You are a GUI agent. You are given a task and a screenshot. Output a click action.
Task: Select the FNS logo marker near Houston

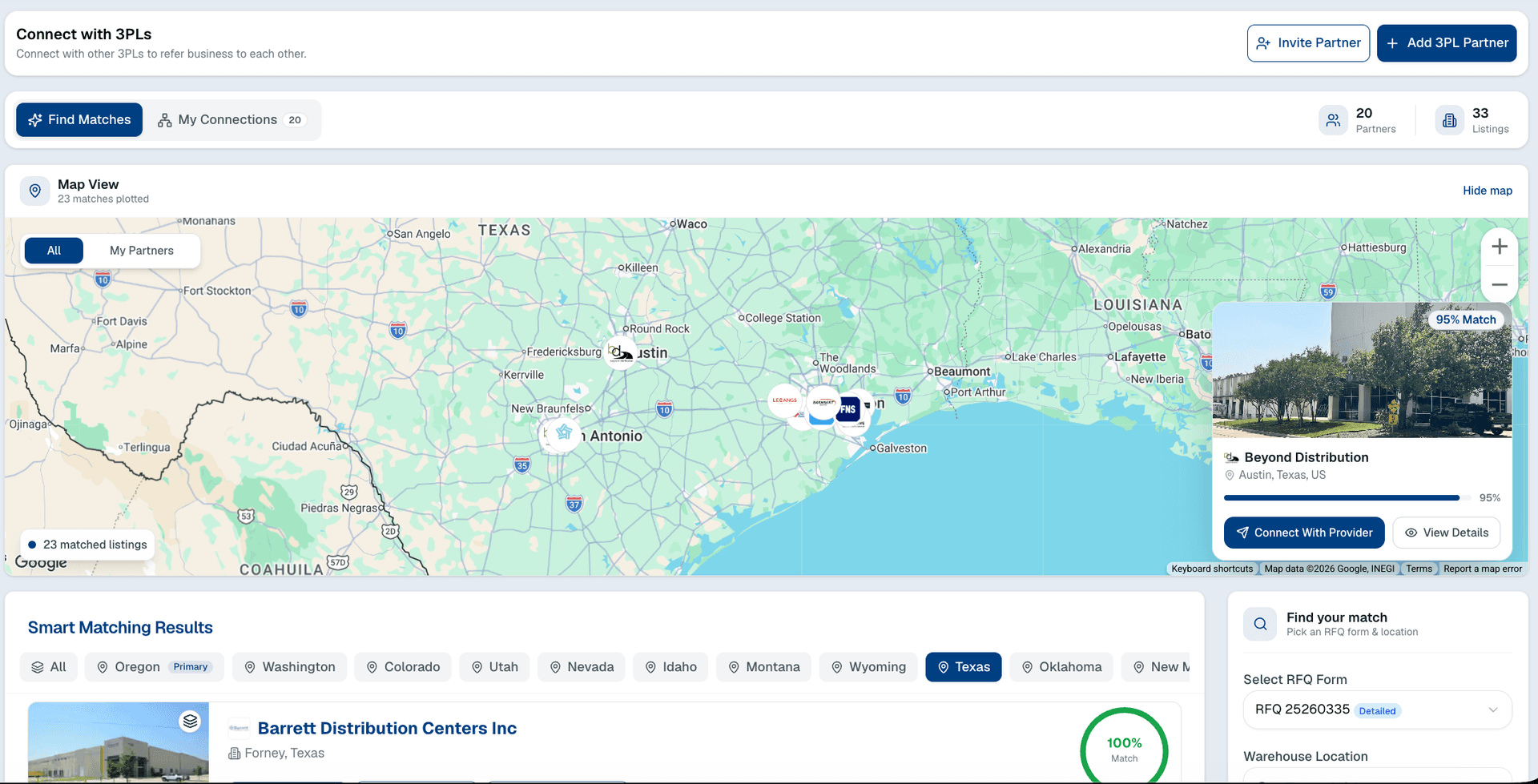pyautogui.click(x=848, y=409)
